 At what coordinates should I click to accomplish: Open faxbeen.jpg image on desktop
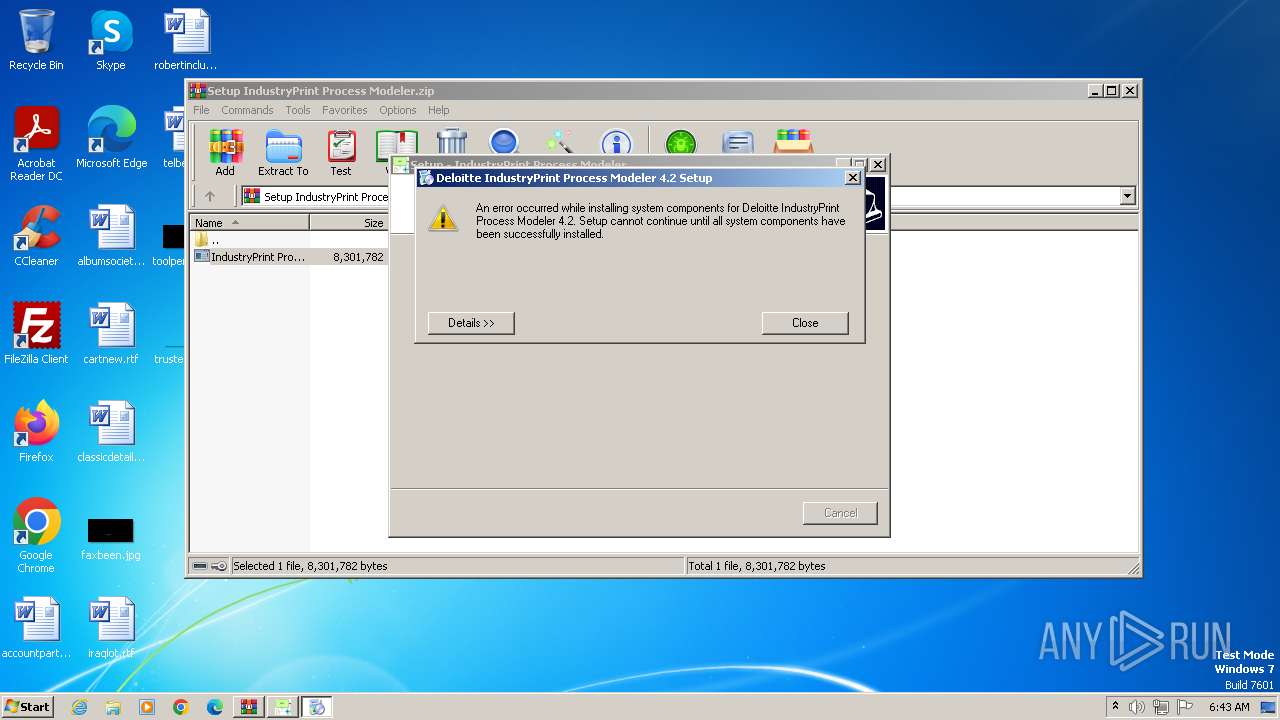coord(111,538)
